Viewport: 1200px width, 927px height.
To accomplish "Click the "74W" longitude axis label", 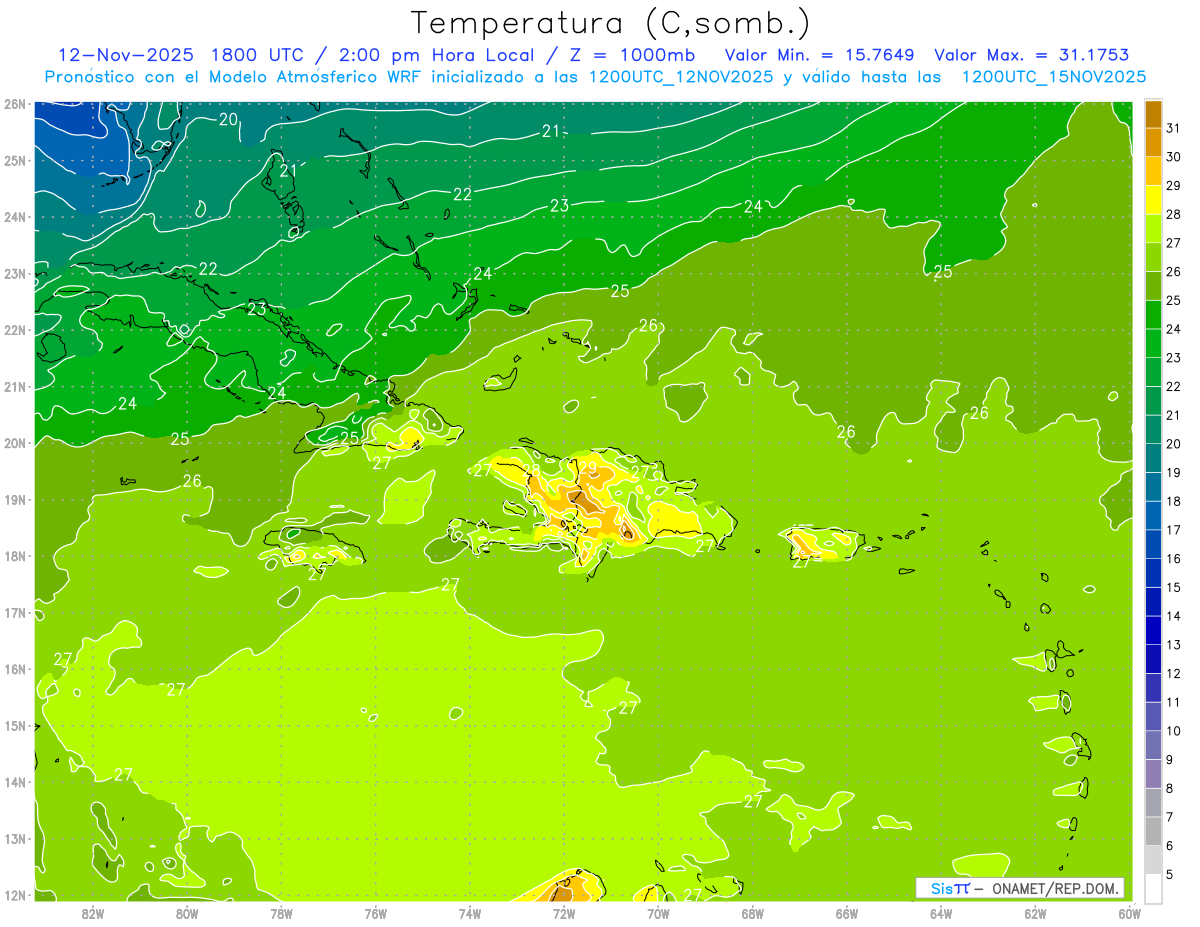I will pyautogui.click(x=470, y=913).
